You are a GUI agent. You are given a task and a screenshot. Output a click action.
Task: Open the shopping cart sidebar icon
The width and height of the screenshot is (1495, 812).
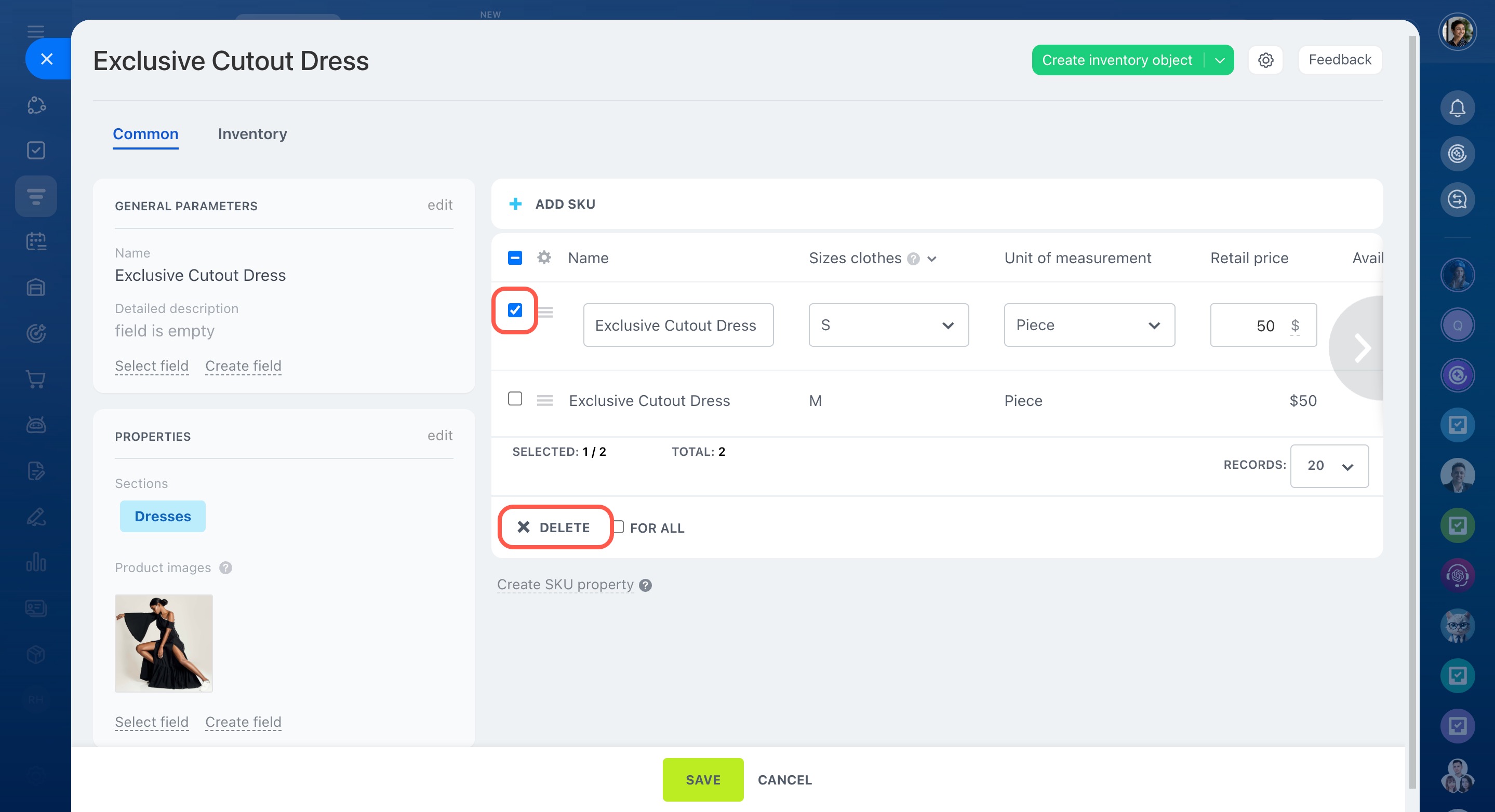(36, 380)
